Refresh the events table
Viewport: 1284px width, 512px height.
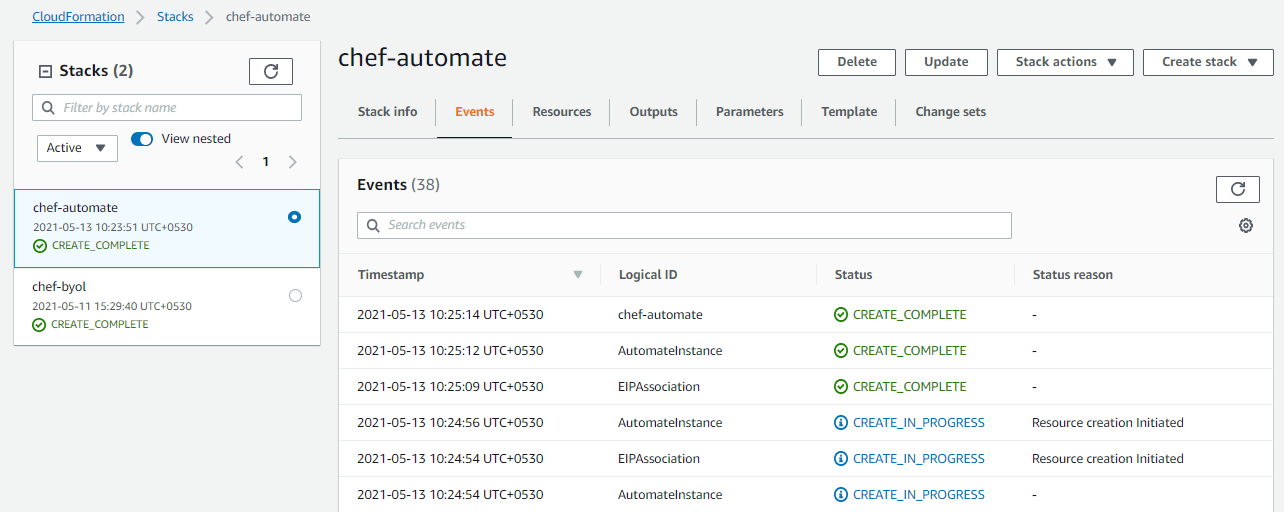[1237, 189]
